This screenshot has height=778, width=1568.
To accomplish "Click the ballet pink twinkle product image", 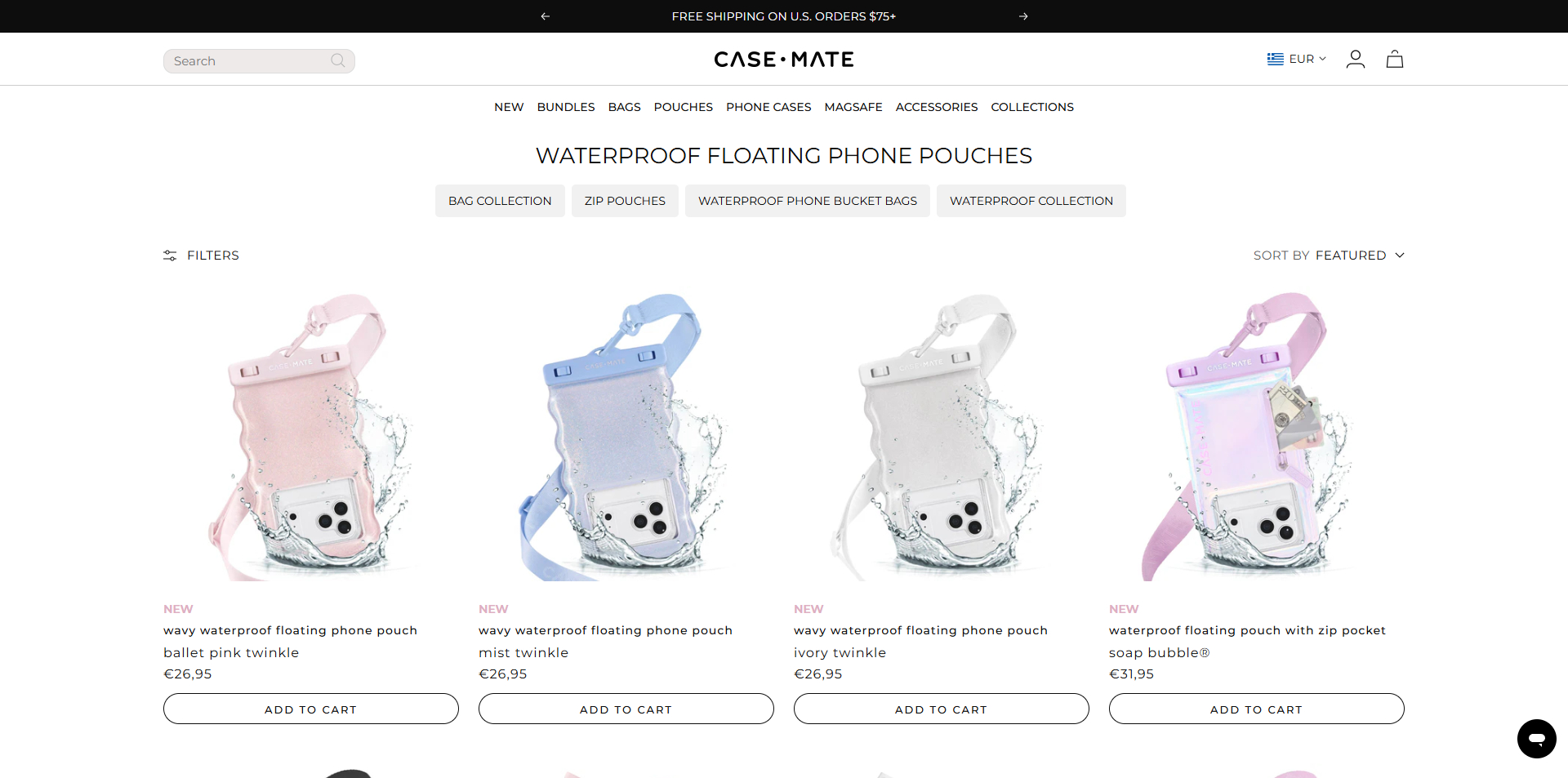I will tap(310, 437).
